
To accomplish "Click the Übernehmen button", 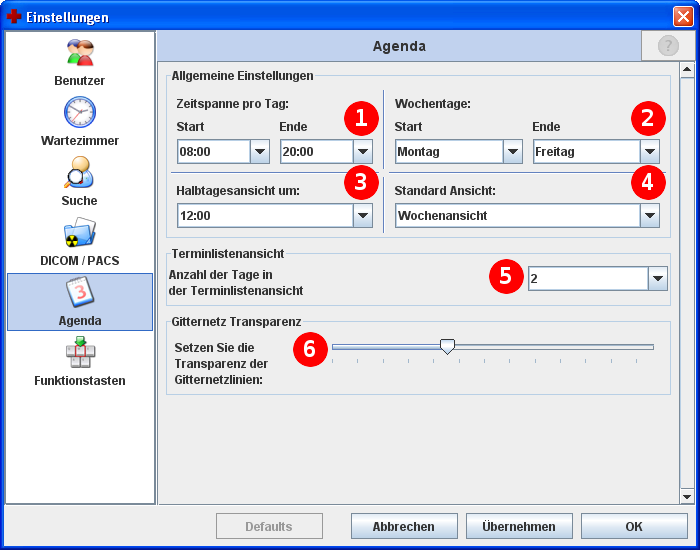I will (518, 526).
